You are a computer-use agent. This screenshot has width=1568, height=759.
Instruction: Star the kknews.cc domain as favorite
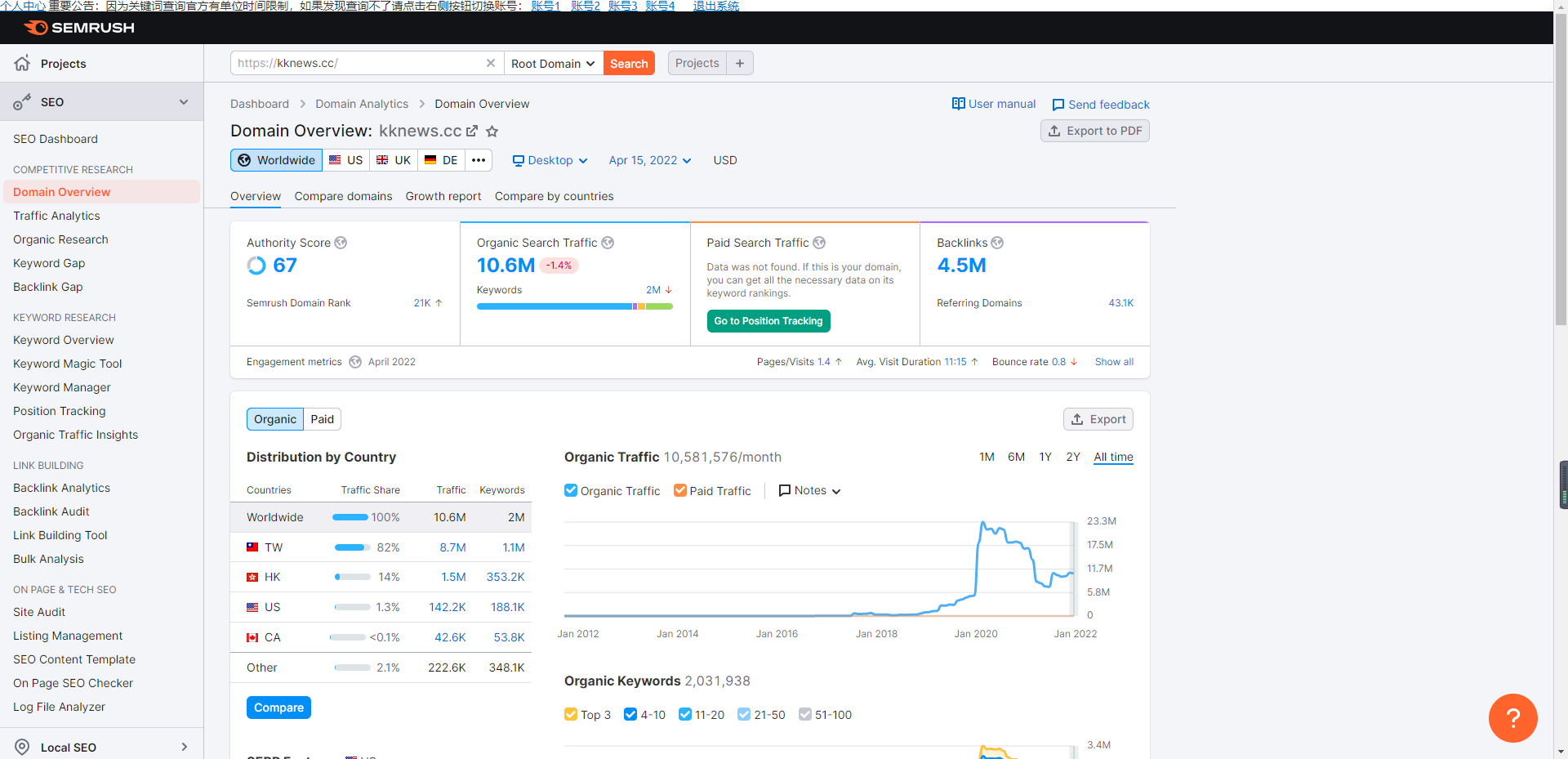492,131
